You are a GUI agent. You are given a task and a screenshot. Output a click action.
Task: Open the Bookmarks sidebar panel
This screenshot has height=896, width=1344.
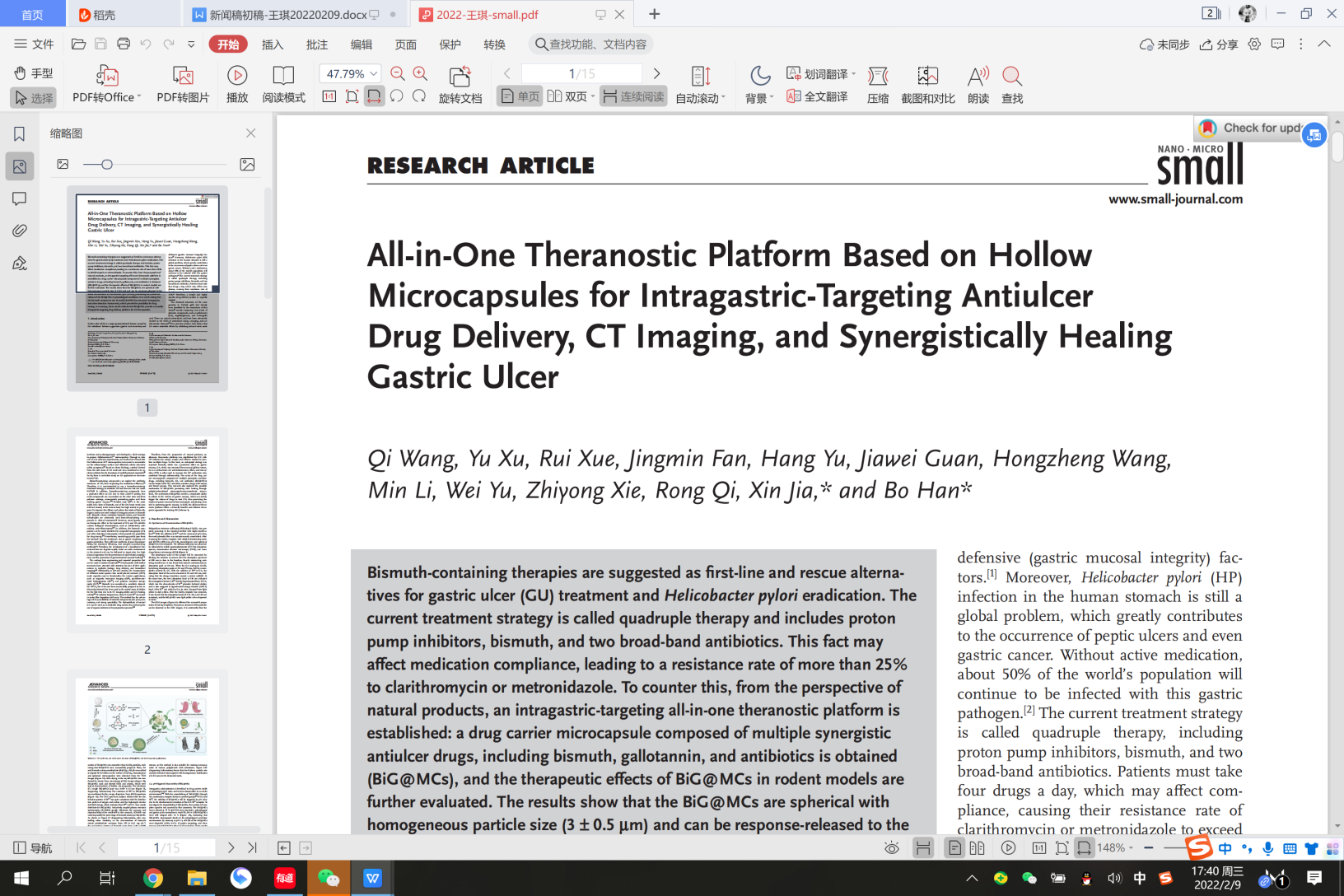click(x=20, y=133)
